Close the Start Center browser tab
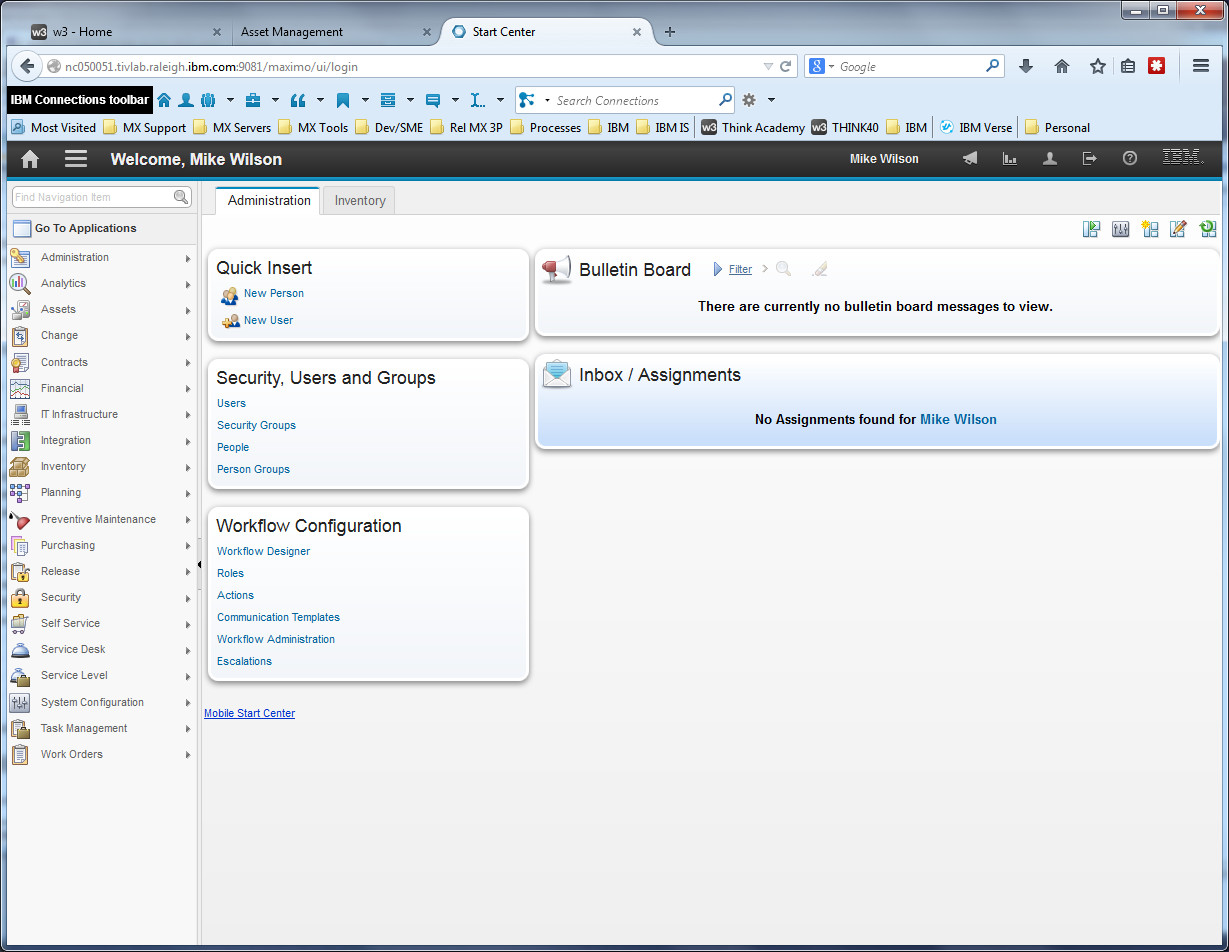This screenshot has height=952, width=1229. (637, 32)
